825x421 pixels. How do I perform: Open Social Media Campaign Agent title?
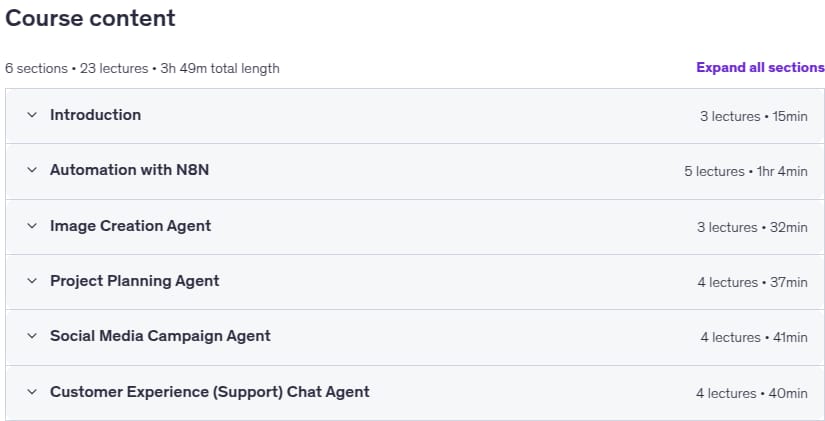(x=160, y=336)
